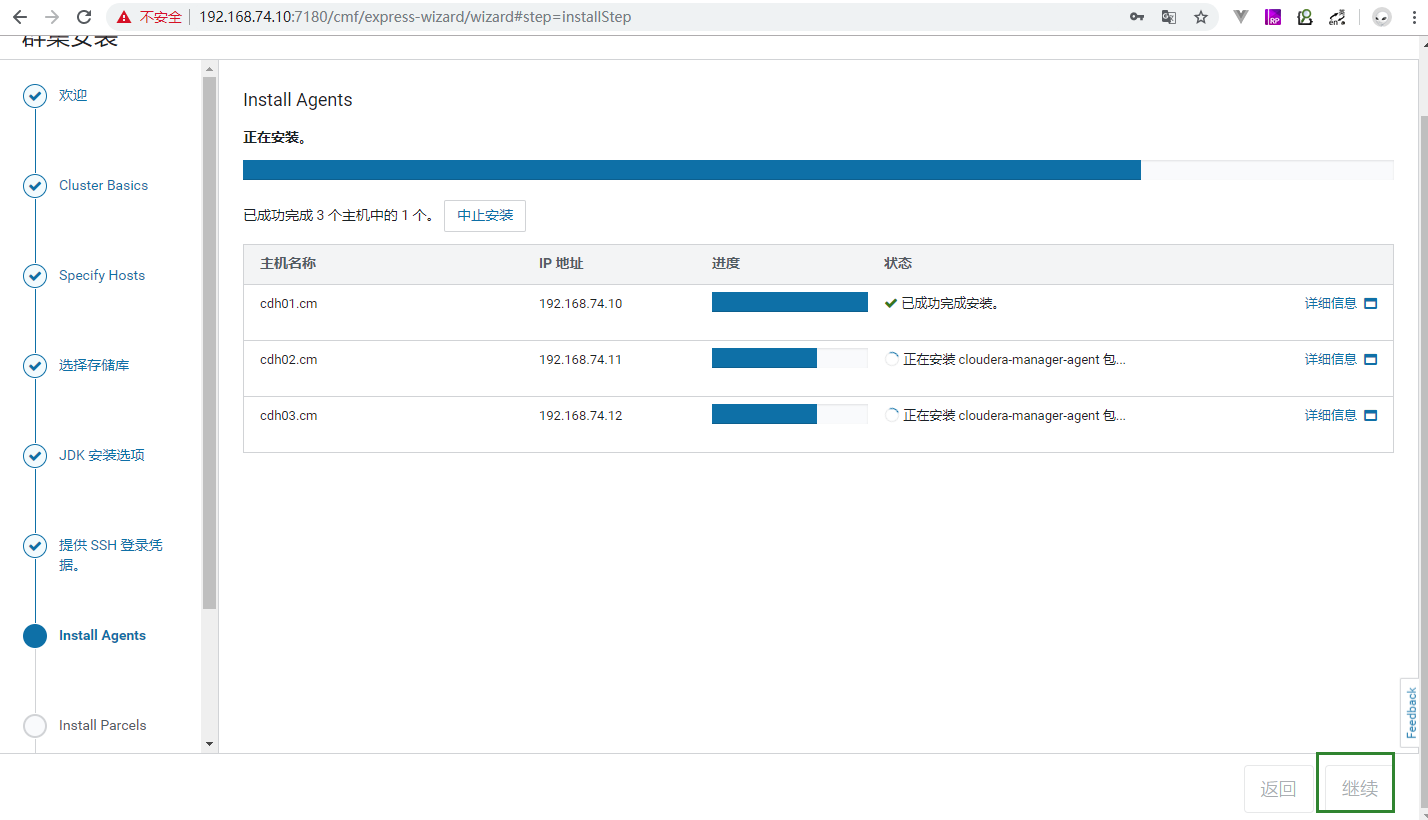Open the Vue devtools extension
Viewport: 1428px width, 820px height.
coord(1241,17)
